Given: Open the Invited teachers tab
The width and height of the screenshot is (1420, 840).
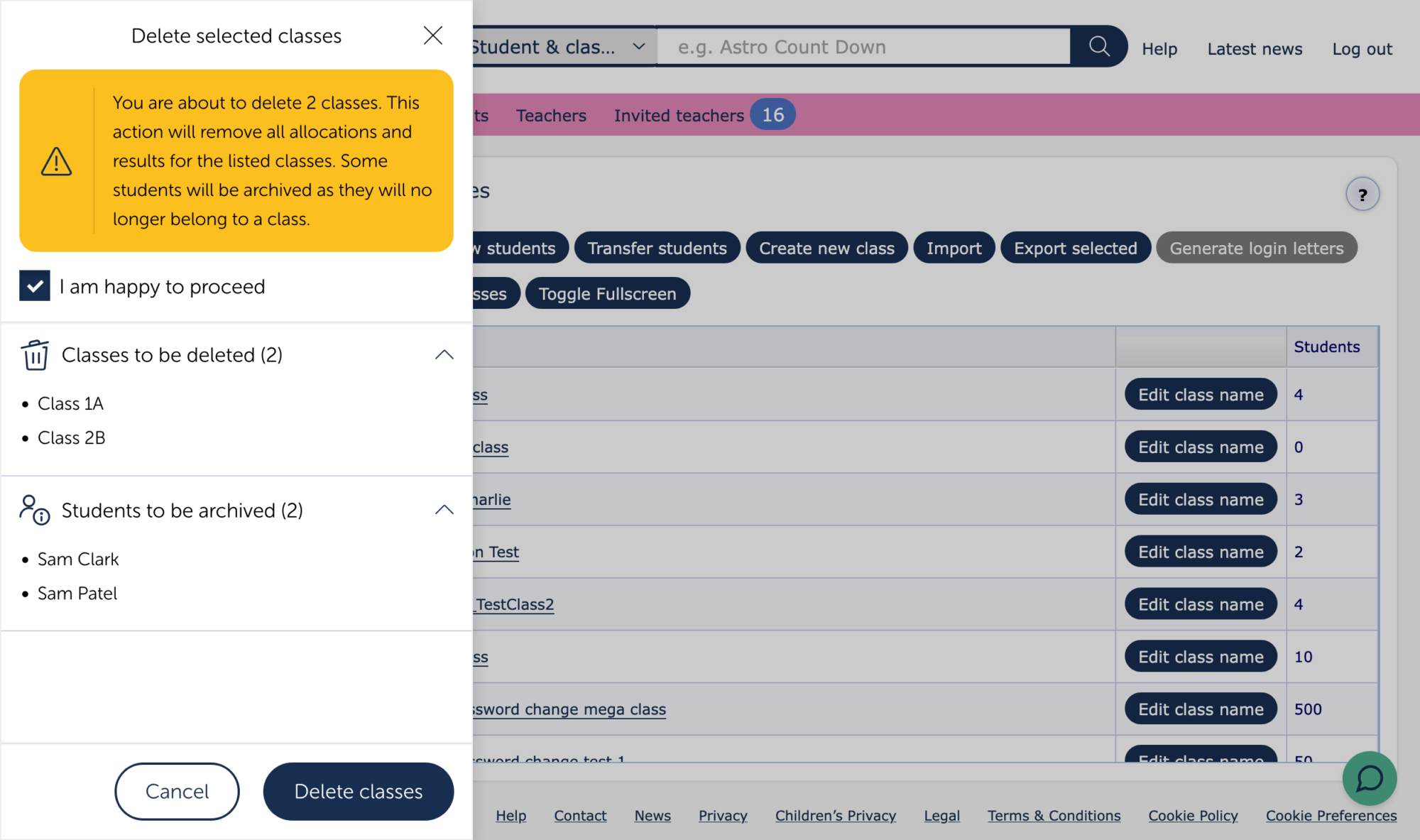Looking at the screenshot, I should [x=678, y=115].
